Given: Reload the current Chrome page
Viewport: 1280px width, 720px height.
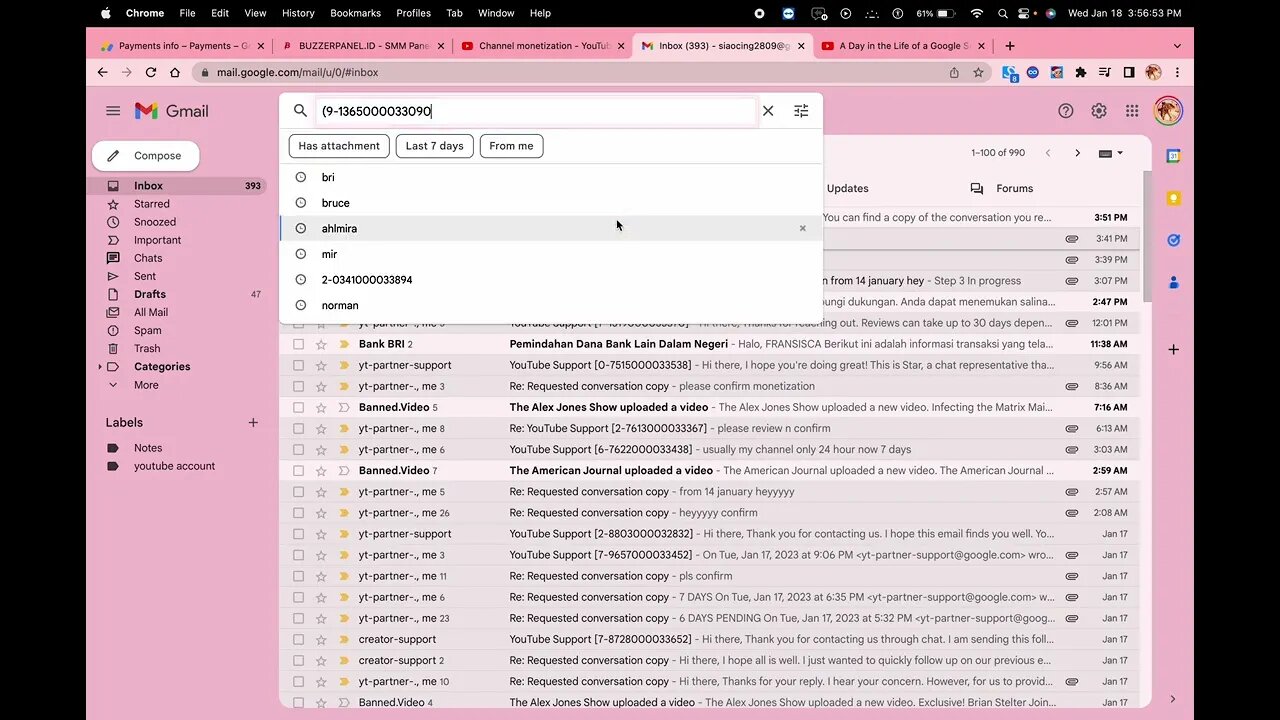Looking at the screenshot, I should point(151,72).
